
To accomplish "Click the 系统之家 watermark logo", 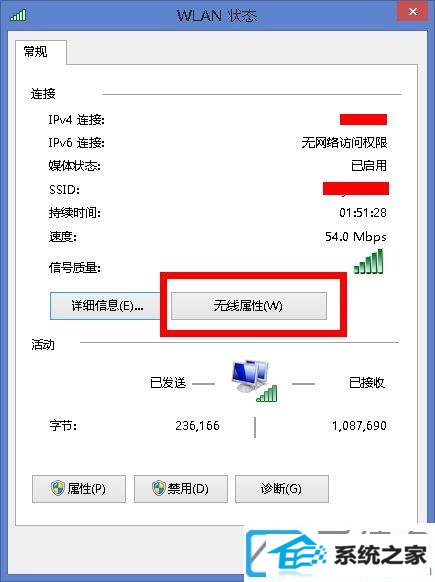I will click(x=340, y=554).
